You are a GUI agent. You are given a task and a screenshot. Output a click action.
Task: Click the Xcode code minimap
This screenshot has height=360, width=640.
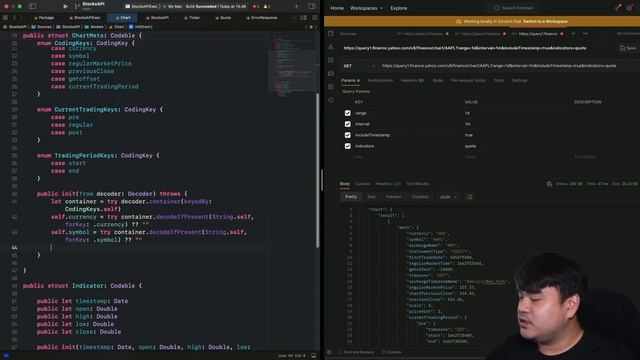point(291,65)
